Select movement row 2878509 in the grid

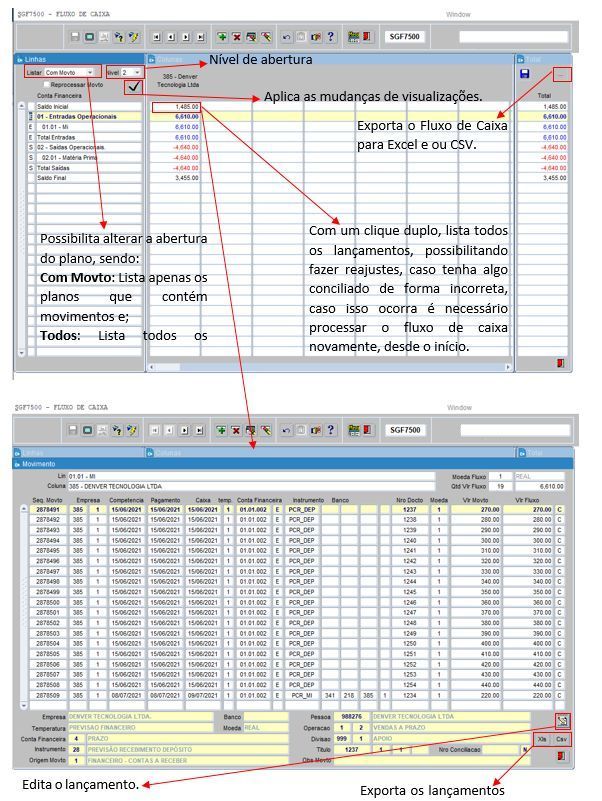(48, 694)
